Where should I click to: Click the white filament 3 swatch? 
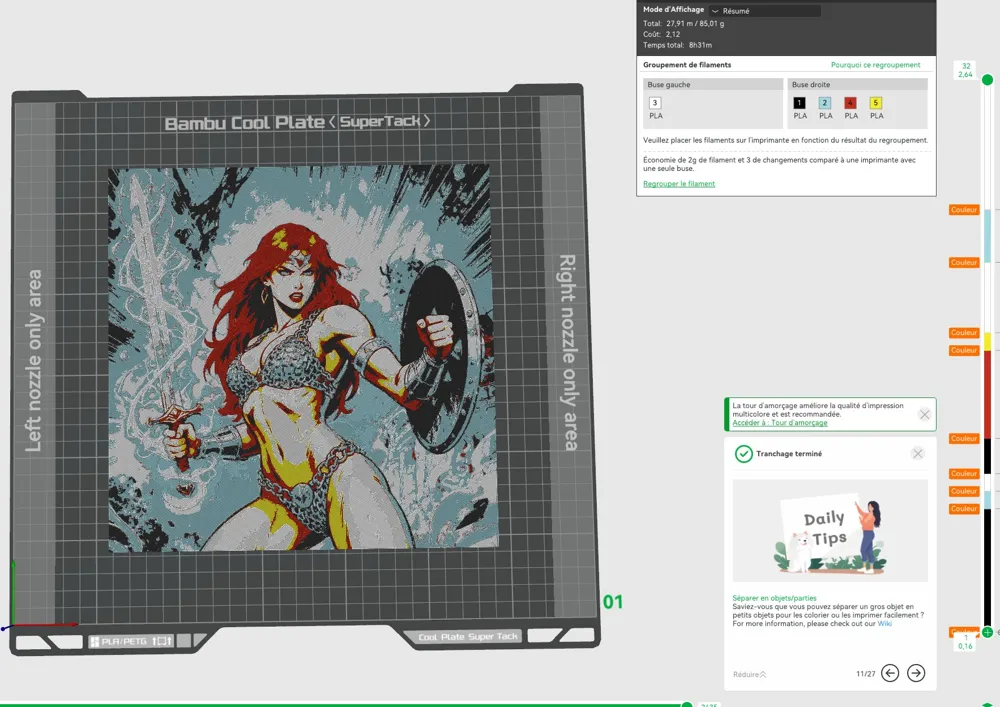655,103
